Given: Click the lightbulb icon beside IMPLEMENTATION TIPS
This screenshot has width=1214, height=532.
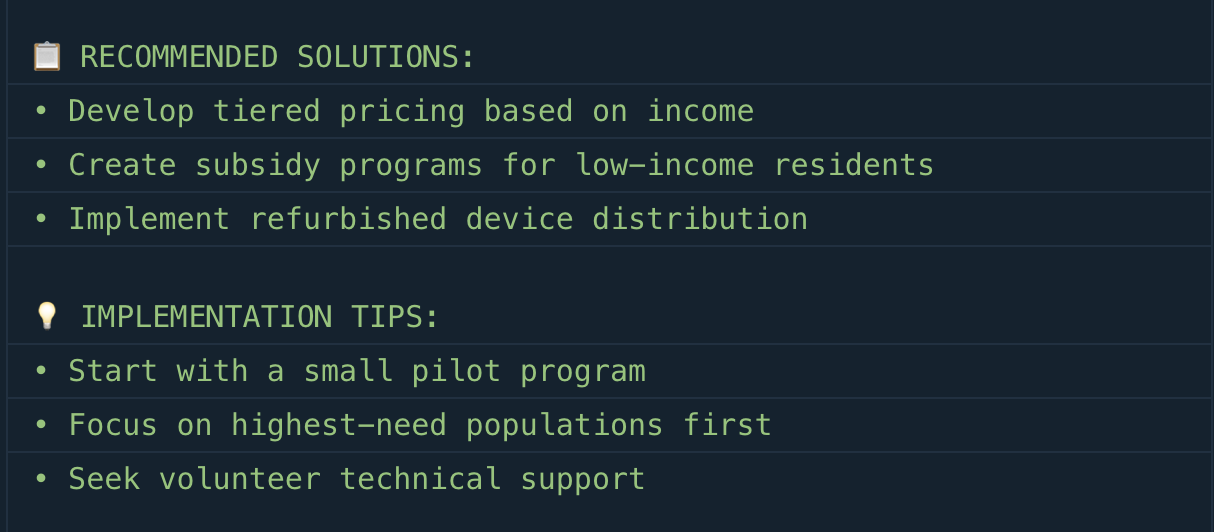Looking at the screenshot, I should 47,316.
